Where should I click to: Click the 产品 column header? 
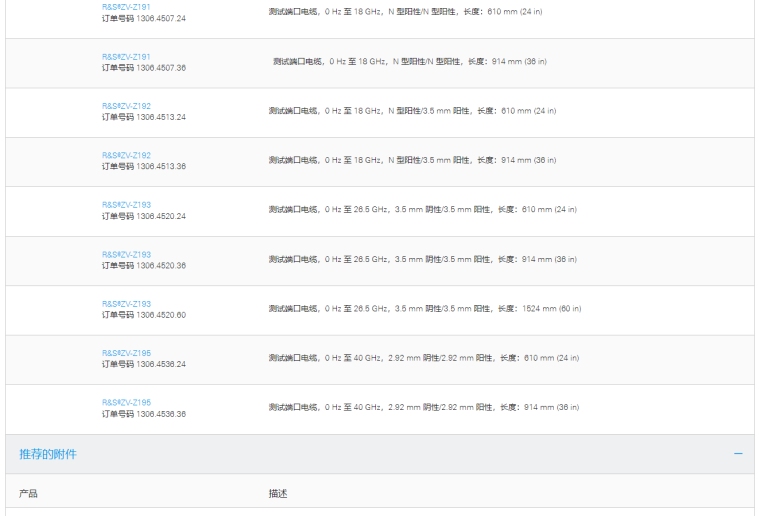(x=29, y=493)
